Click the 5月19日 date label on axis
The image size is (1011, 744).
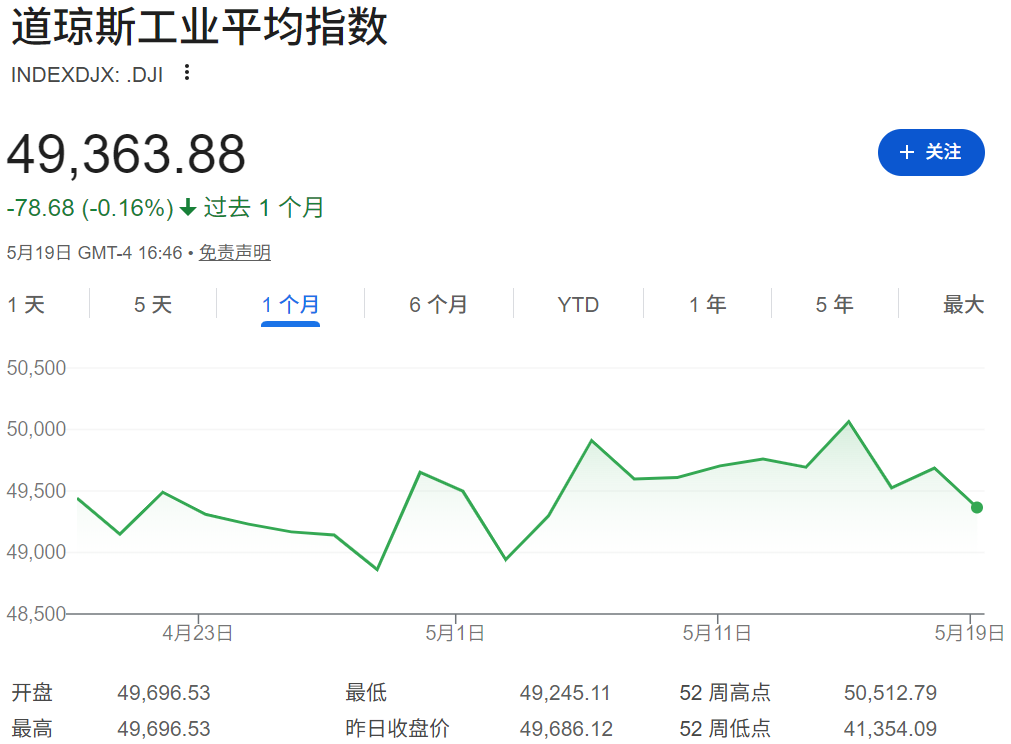(969, 633)
